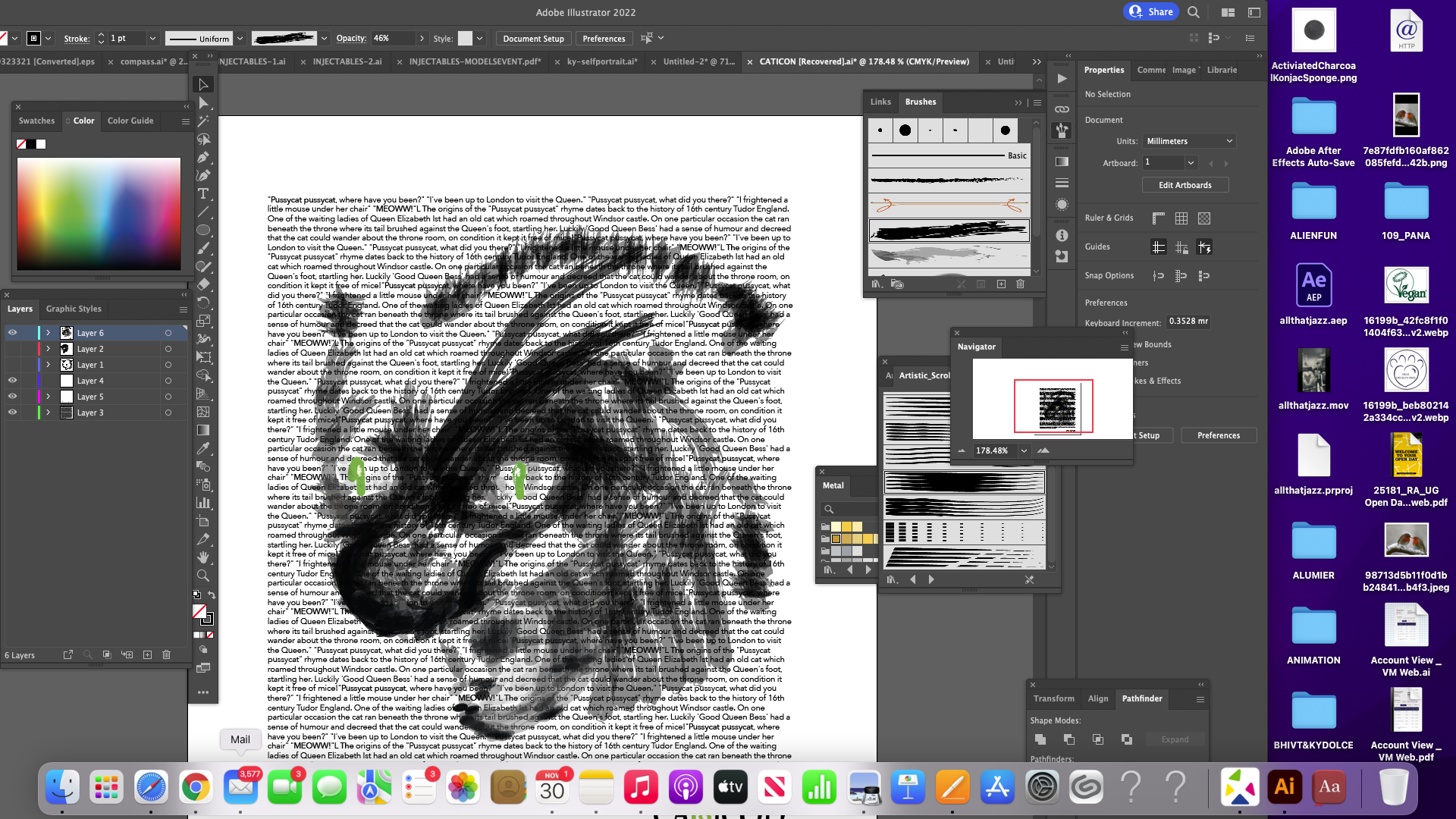Switch to the Color Guide tab
This screenshot has height=819, width=1456.
(130, 121)
